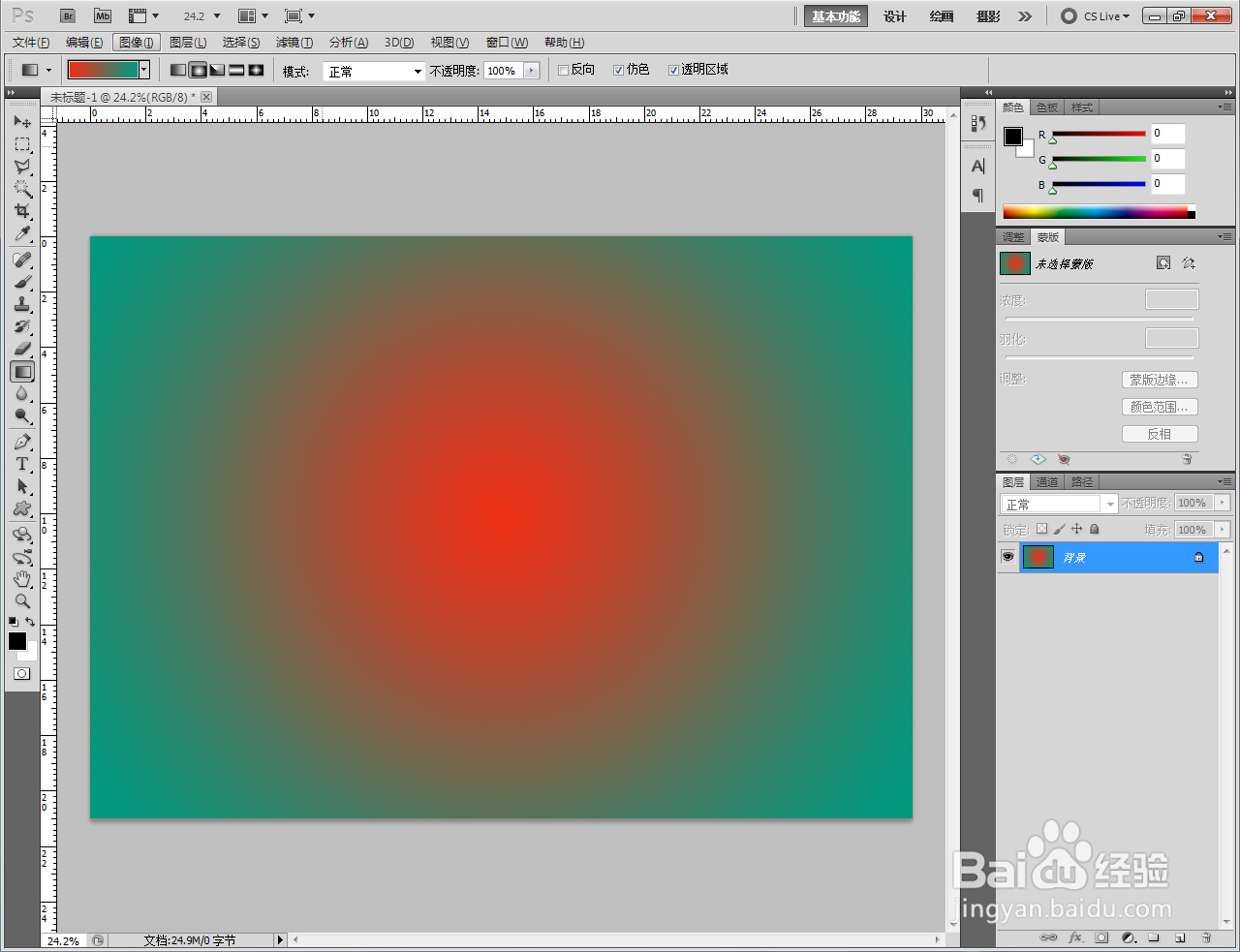Select the Blur tool
Image resolution: width=1240 pixels, height=952 pixels.
coord(22,393)
